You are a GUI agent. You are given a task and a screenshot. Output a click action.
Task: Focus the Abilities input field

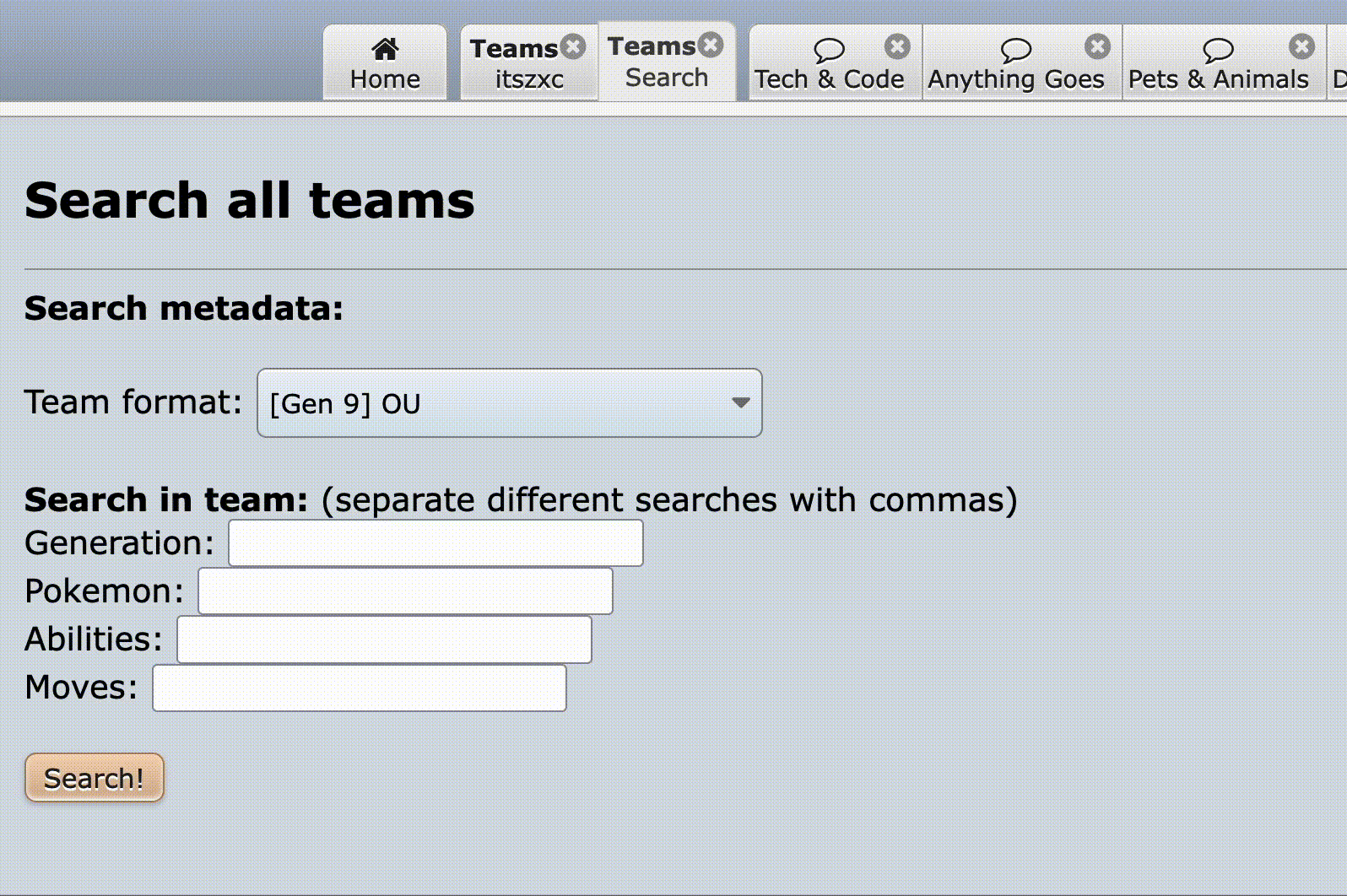tap(384, 640)
